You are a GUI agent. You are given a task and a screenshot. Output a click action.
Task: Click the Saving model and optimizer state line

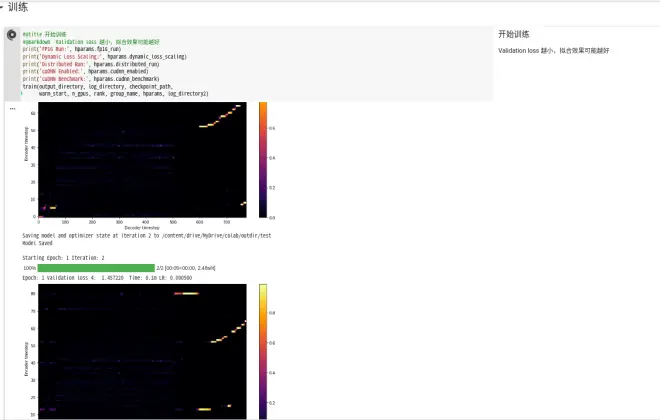146,236
